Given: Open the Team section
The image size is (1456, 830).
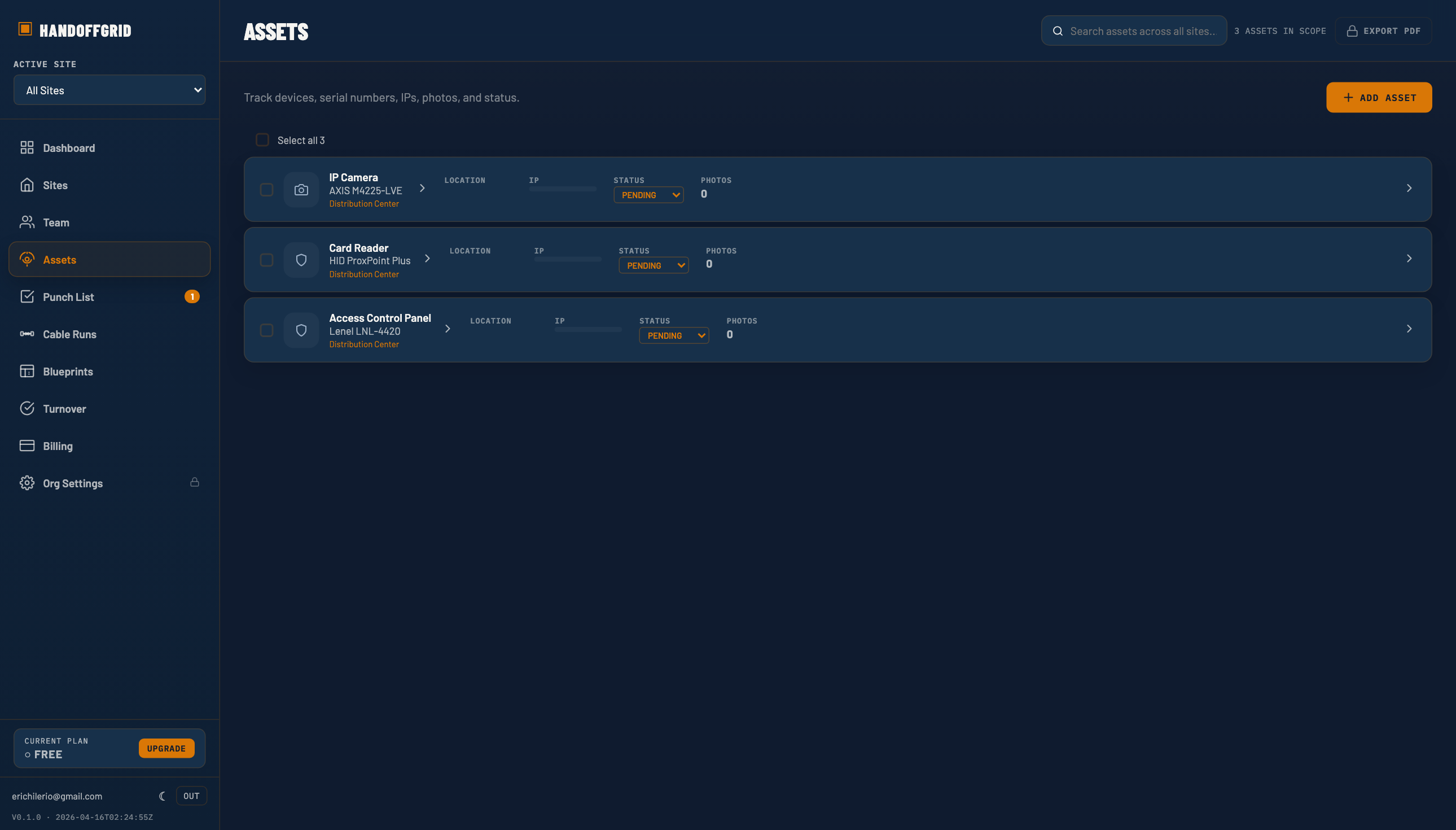Looking at the screenshot, I should [x=55, y=222].
